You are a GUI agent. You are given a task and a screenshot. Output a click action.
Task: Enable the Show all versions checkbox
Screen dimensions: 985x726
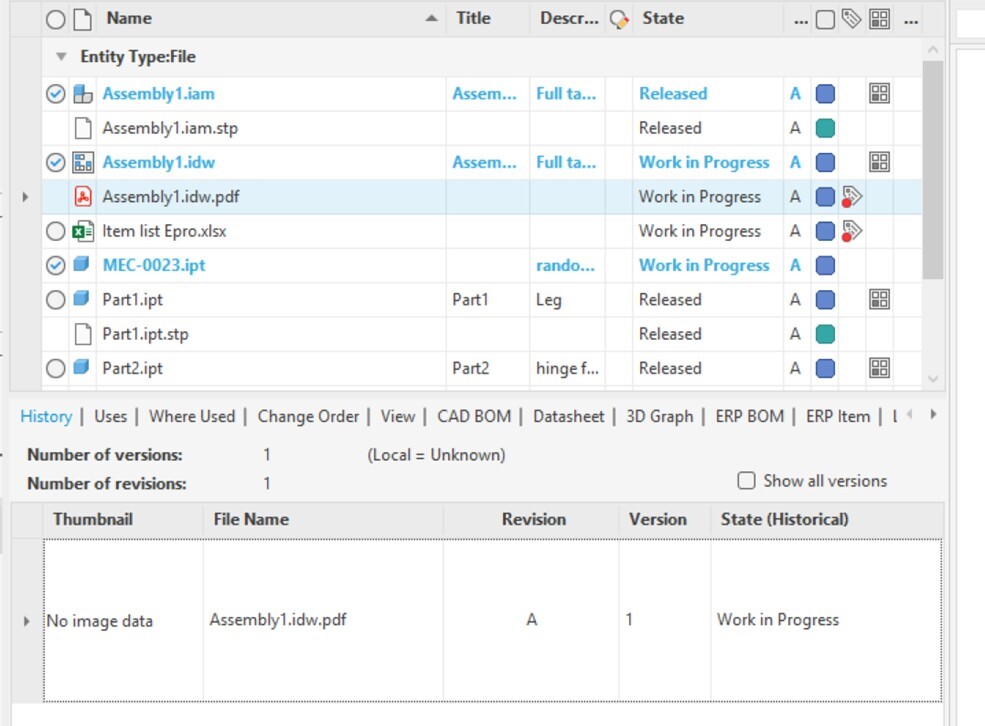746,481
